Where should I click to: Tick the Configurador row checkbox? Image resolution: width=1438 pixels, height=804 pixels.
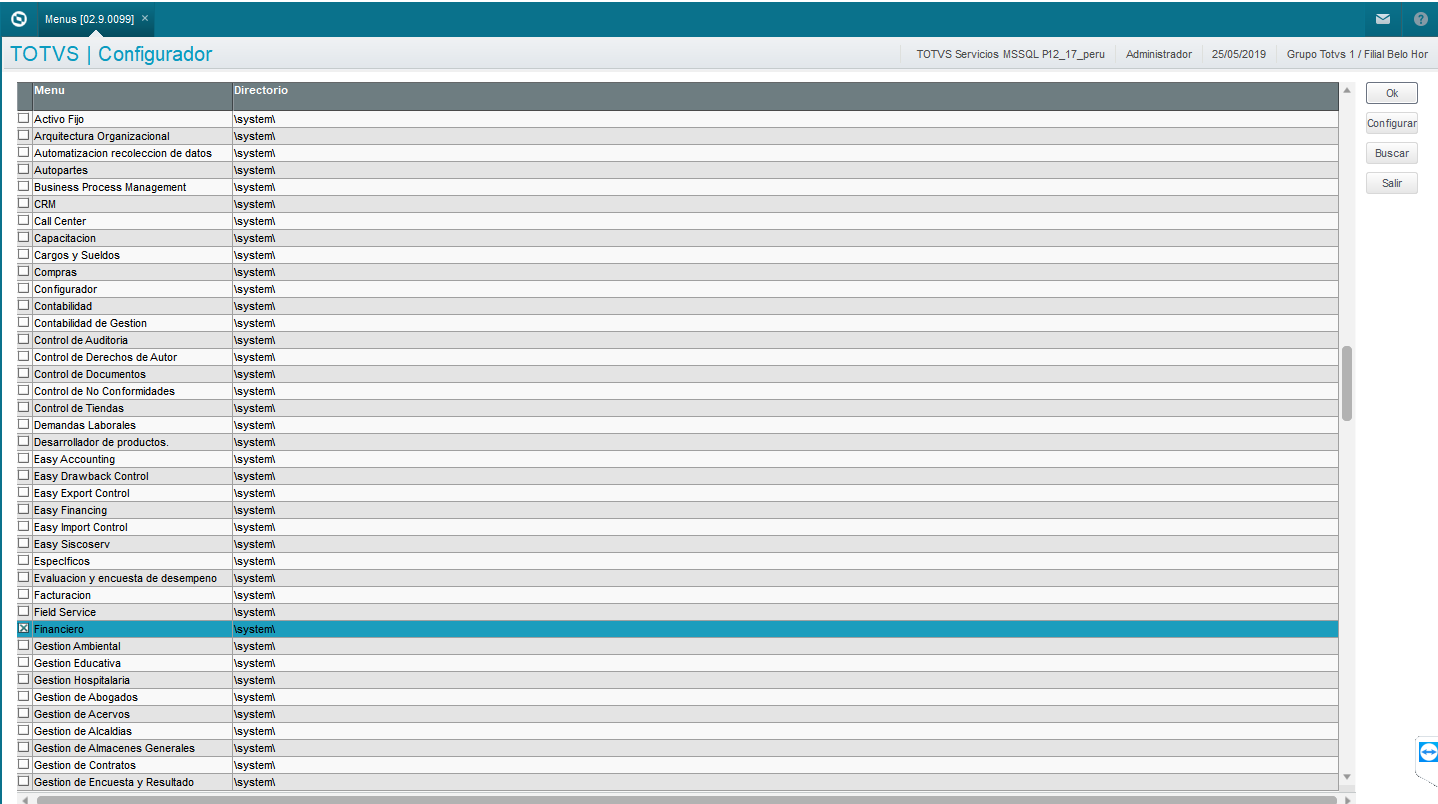[x=24, y=288]
